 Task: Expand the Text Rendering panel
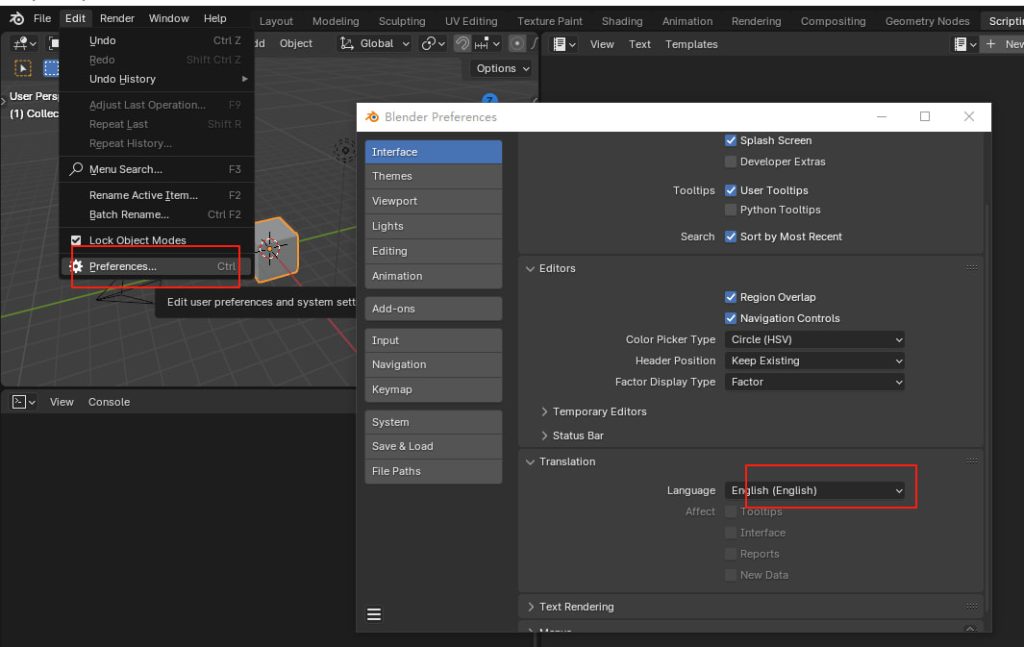pos(530,607)
